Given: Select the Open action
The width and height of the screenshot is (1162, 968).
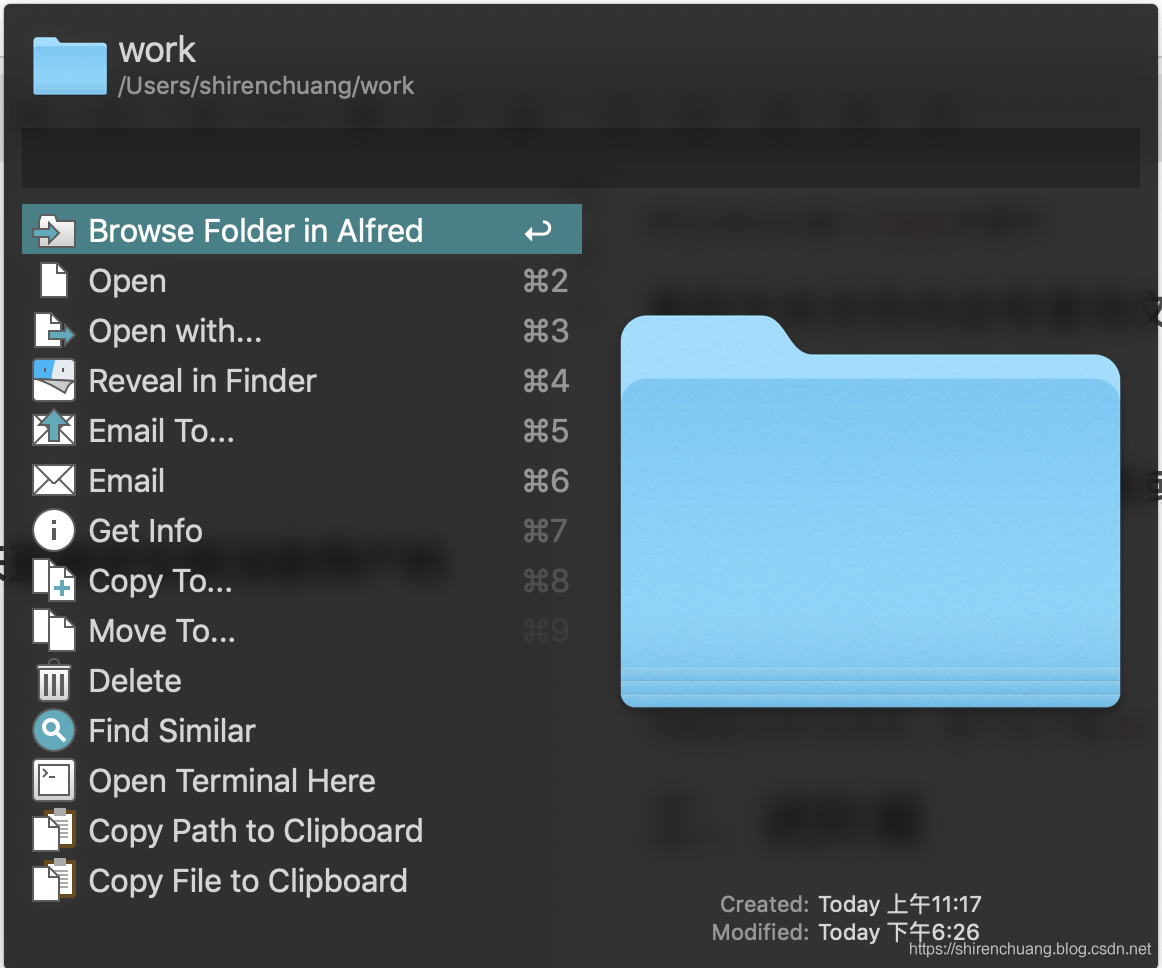Looking at the screenshot, I should [302, 281].
